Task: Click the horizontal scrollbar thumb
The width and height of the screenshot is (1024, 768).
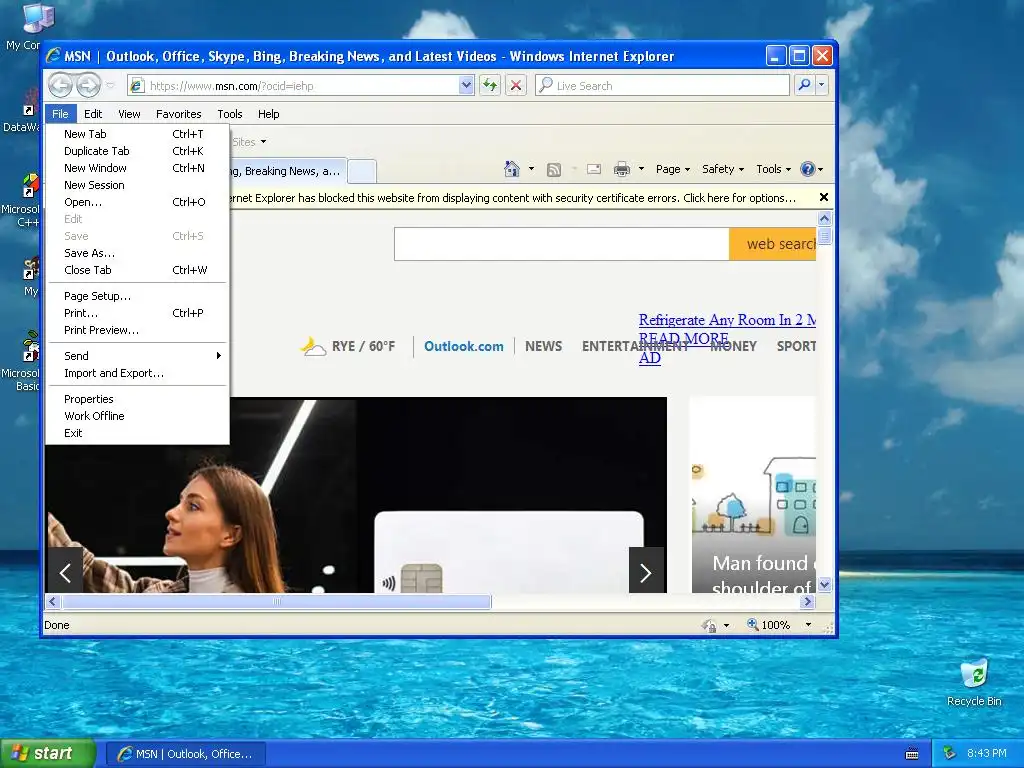Action: click(x=277, y=601)
